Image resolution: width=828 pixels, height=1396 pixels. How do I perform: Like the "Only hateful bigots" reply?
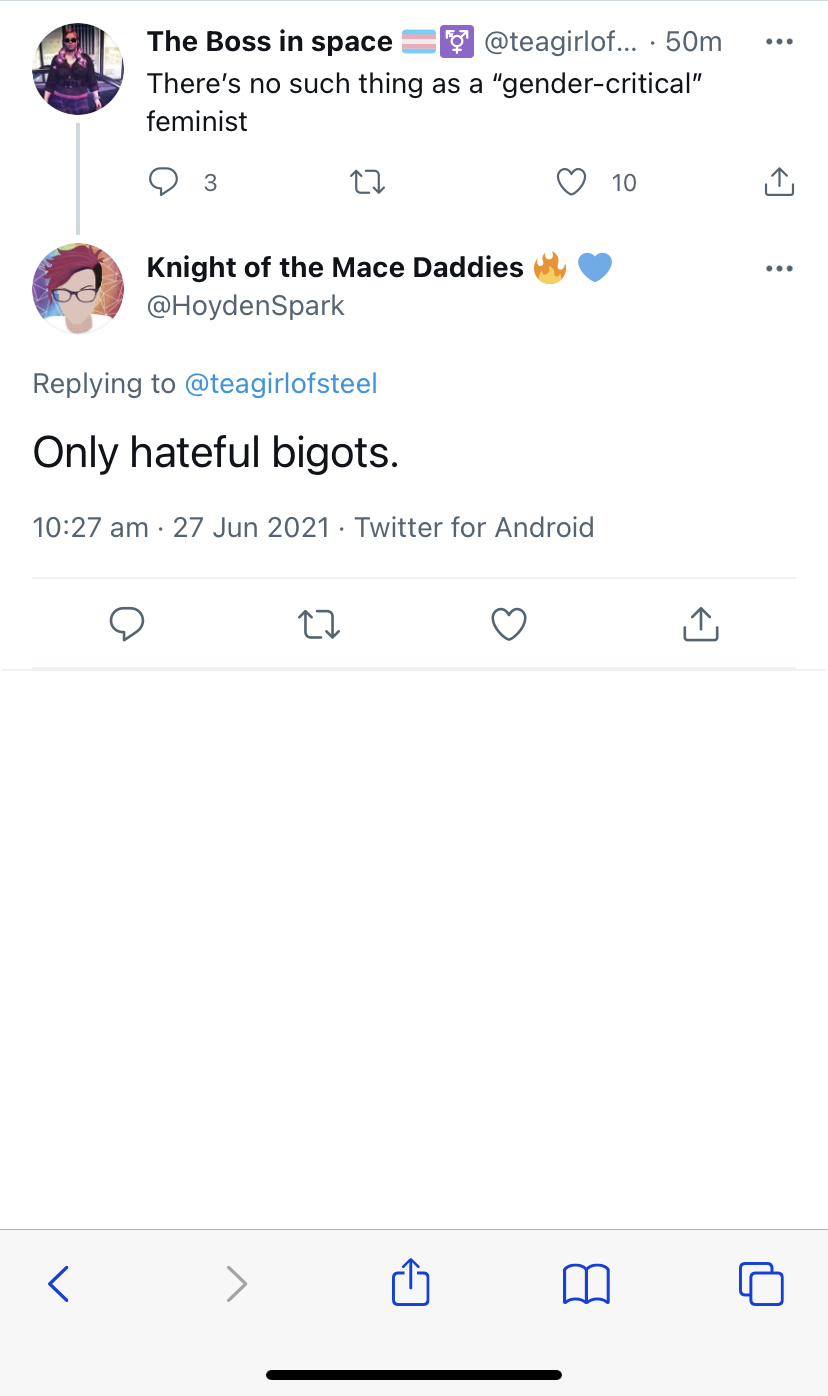[509, 624]
